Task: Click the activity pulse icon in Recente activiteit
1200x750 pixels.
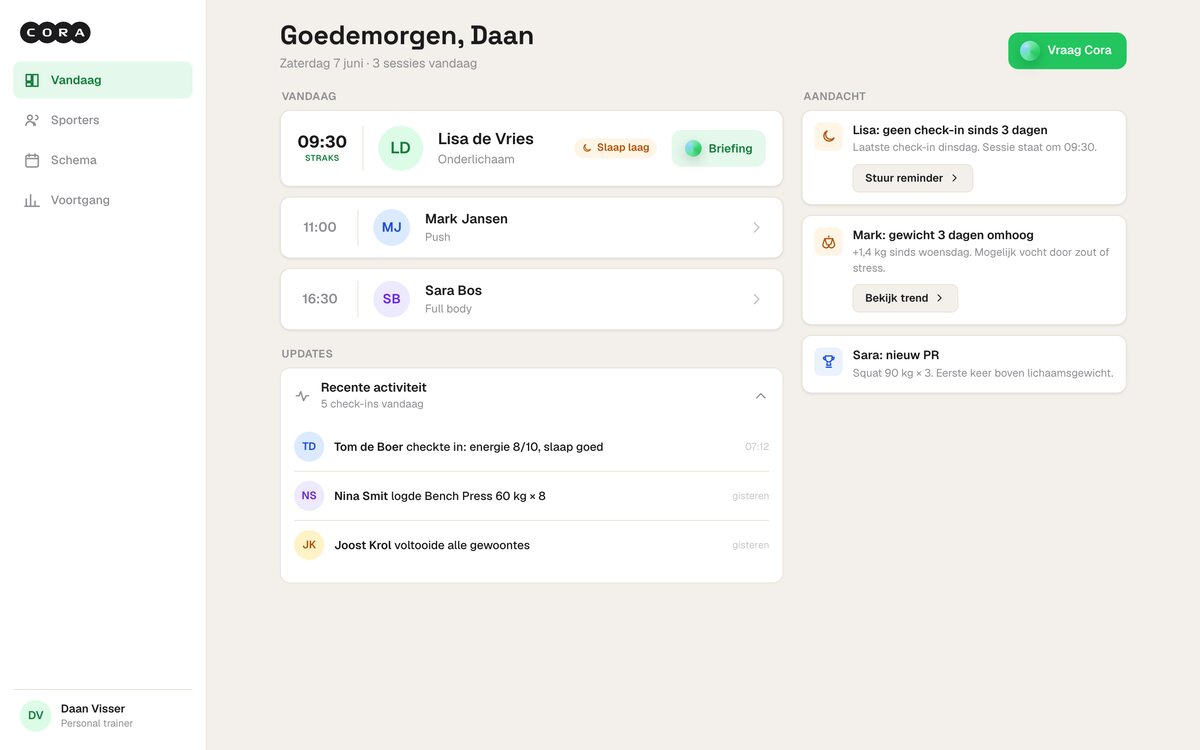Action: coord(302,396)
